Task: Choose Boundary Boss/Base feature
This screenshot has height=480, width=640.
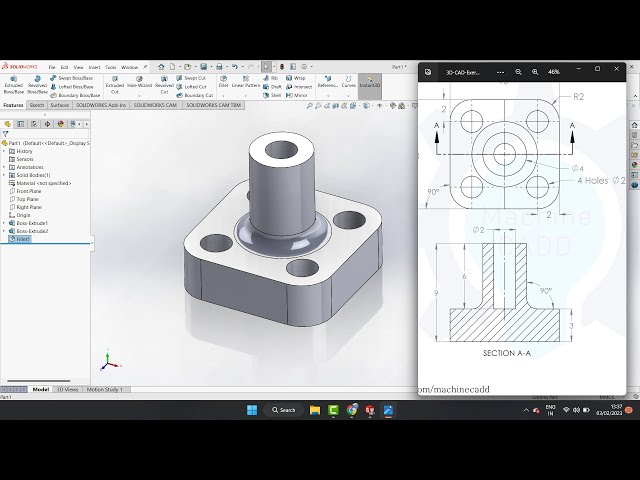Action: tap(75, 95)
